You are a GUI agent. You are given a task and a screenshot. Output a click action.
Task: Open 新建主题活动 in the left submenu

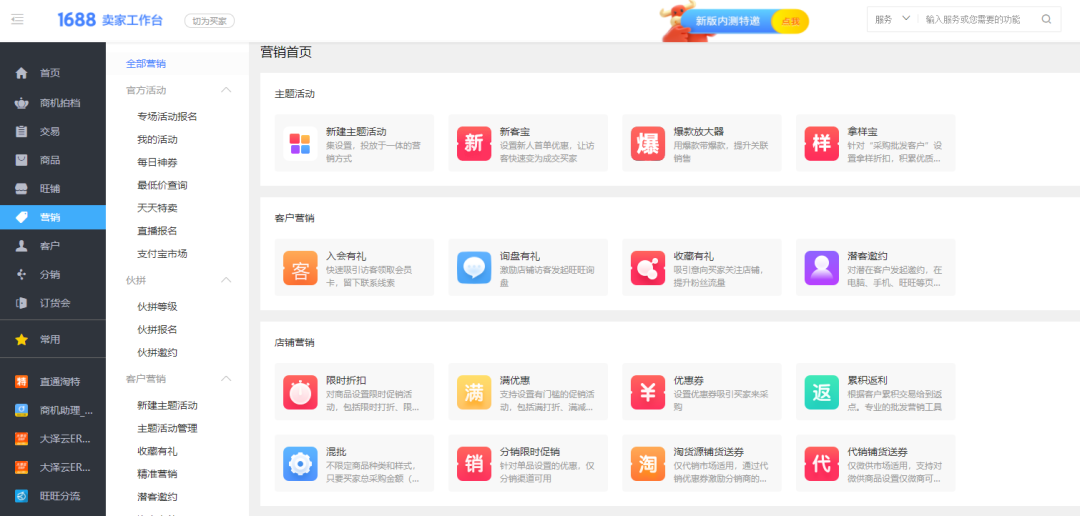point(167,405)
